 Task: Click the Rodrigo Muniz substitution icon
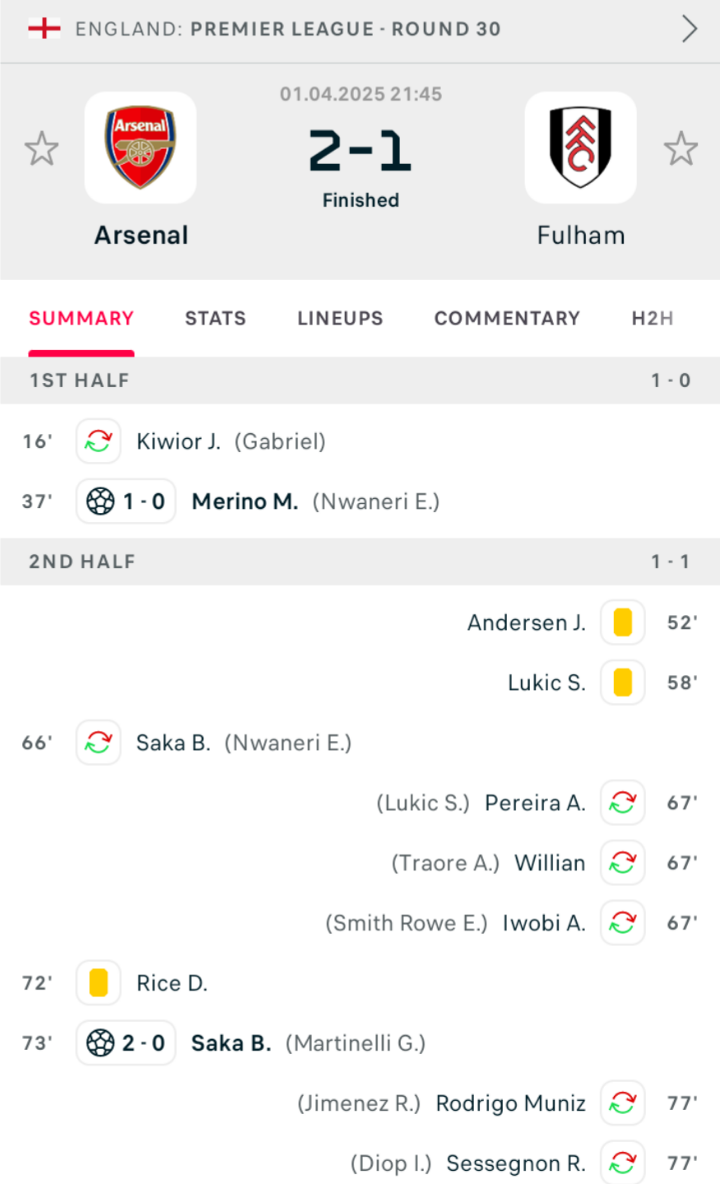tap(623, 1103)
